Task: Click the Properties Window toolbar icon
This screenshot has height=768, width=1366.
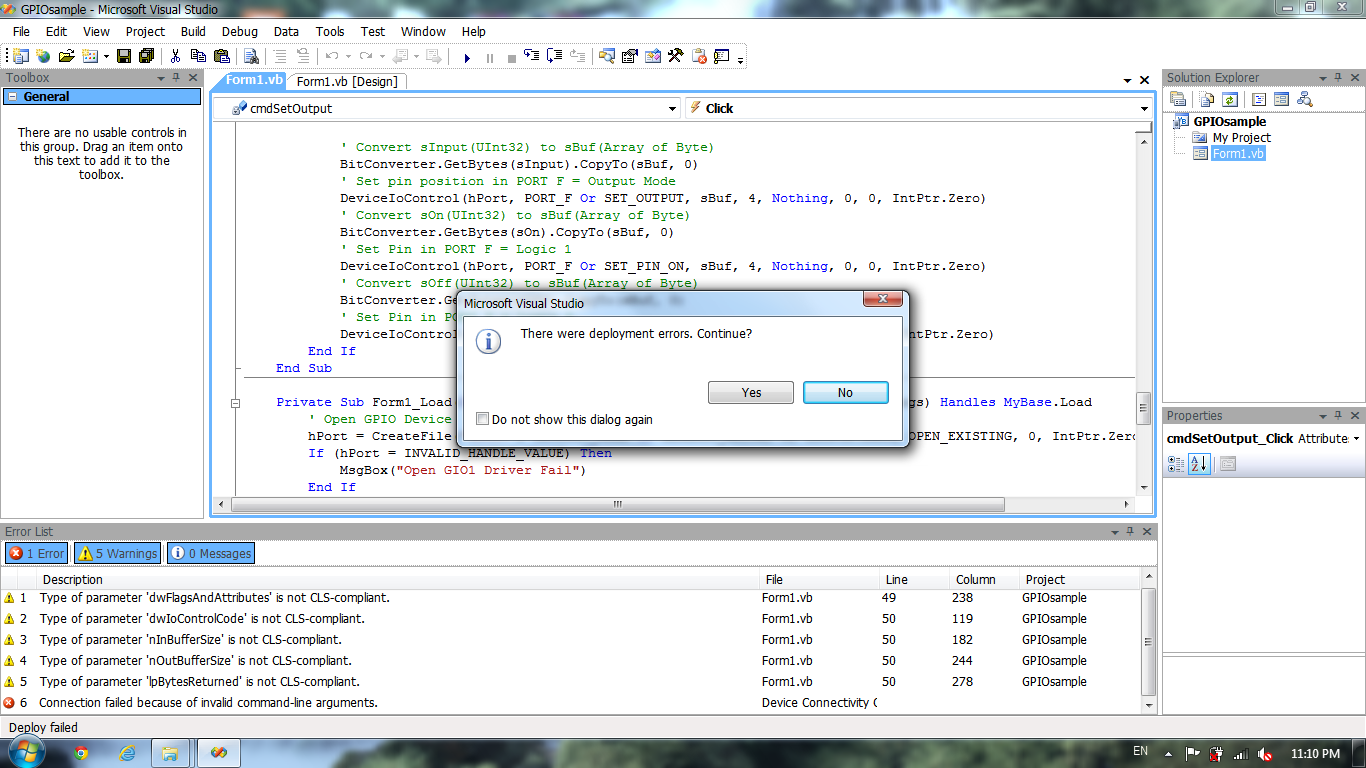Action: click(630, 56)
